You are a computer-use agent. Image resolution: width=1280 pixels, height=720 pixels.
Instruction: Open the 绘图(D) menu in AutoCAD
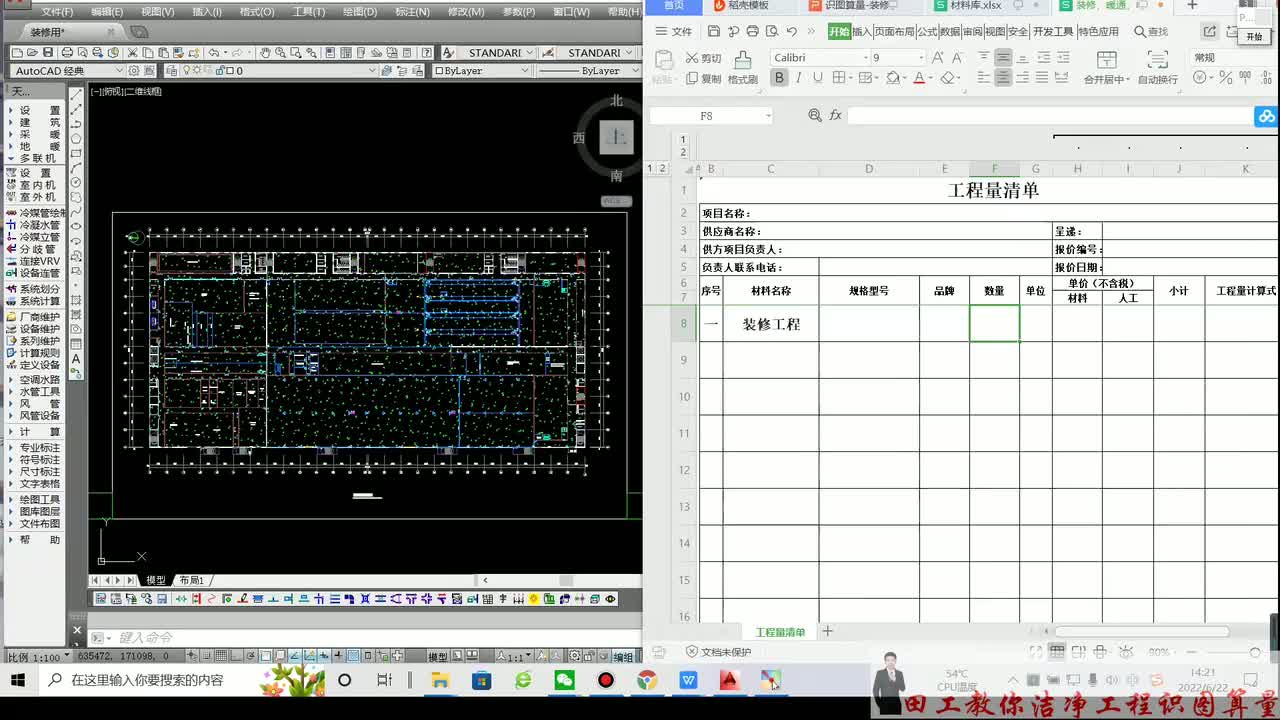(x=360, y=12)
